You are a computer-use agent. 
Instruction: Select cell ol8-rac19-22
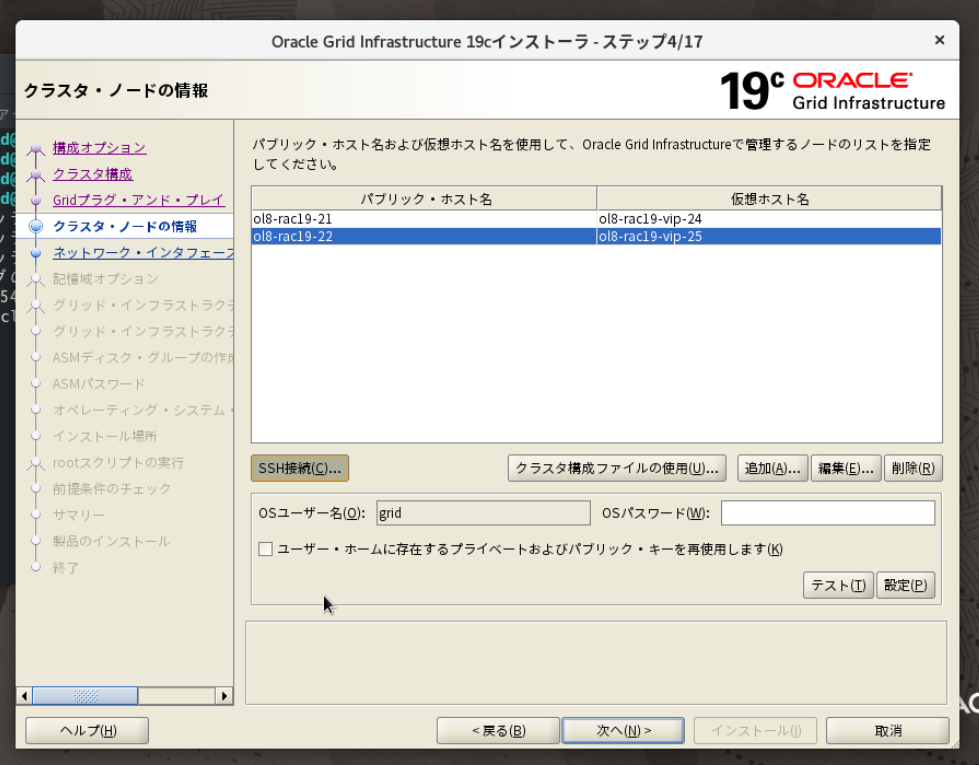425,237
